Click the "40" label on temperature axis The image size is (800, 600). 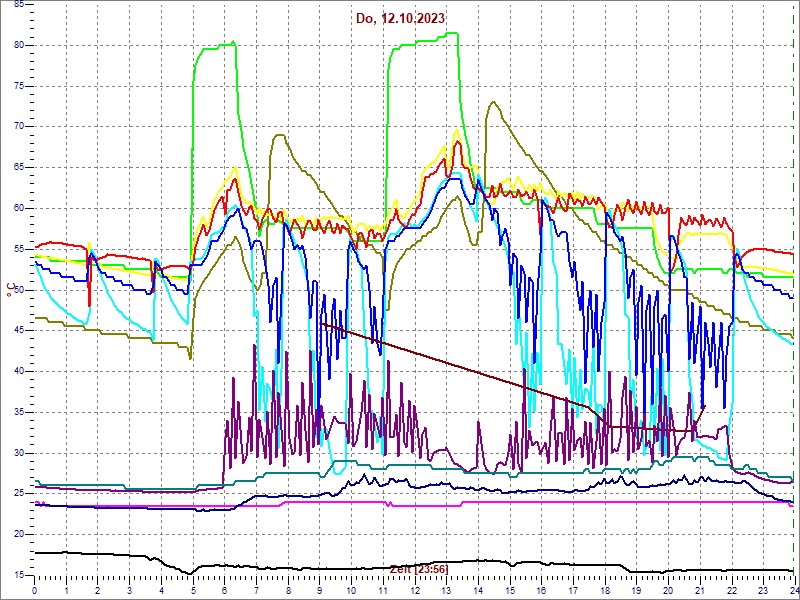point(18,372)
